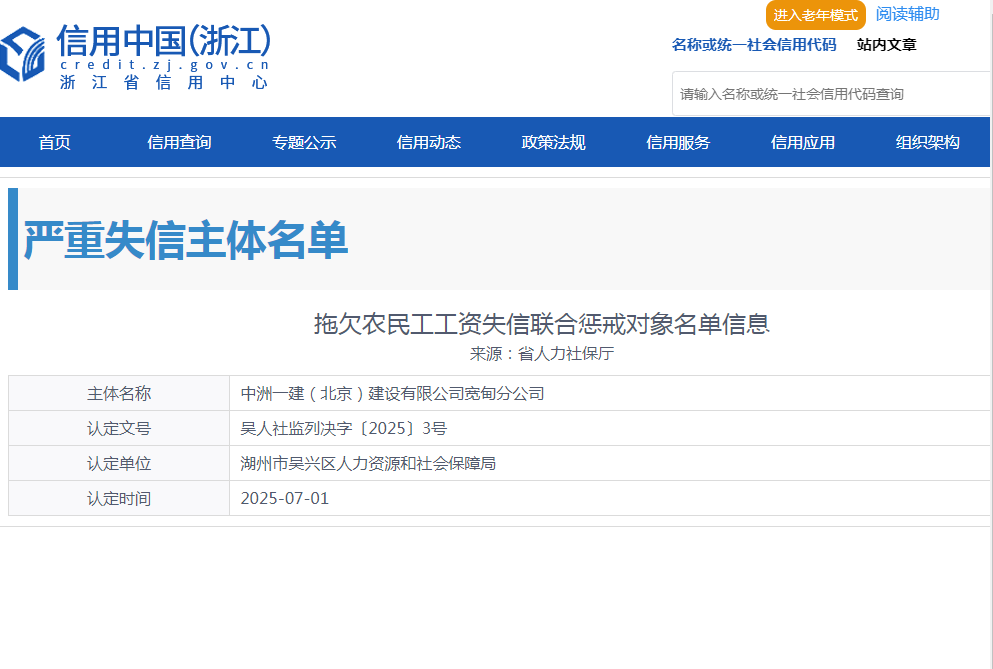The image size is (993, 669).
Task: Open the 信用服务 menu item
Action: pos(678,143)
